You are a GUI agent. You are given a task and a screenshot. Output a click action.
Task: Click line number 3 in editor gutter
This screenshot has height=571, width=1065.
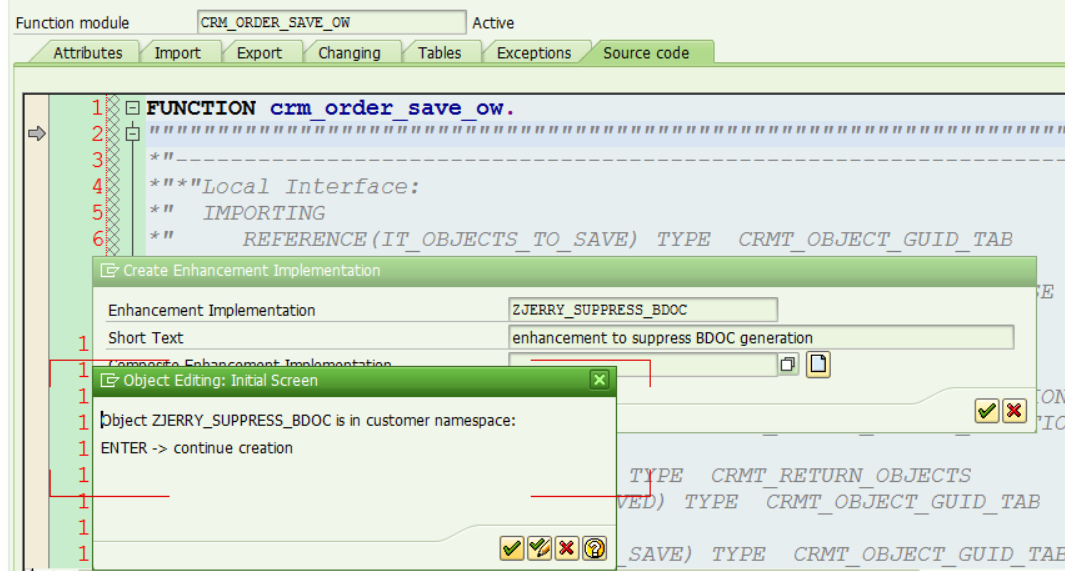(x=97, y=160)
